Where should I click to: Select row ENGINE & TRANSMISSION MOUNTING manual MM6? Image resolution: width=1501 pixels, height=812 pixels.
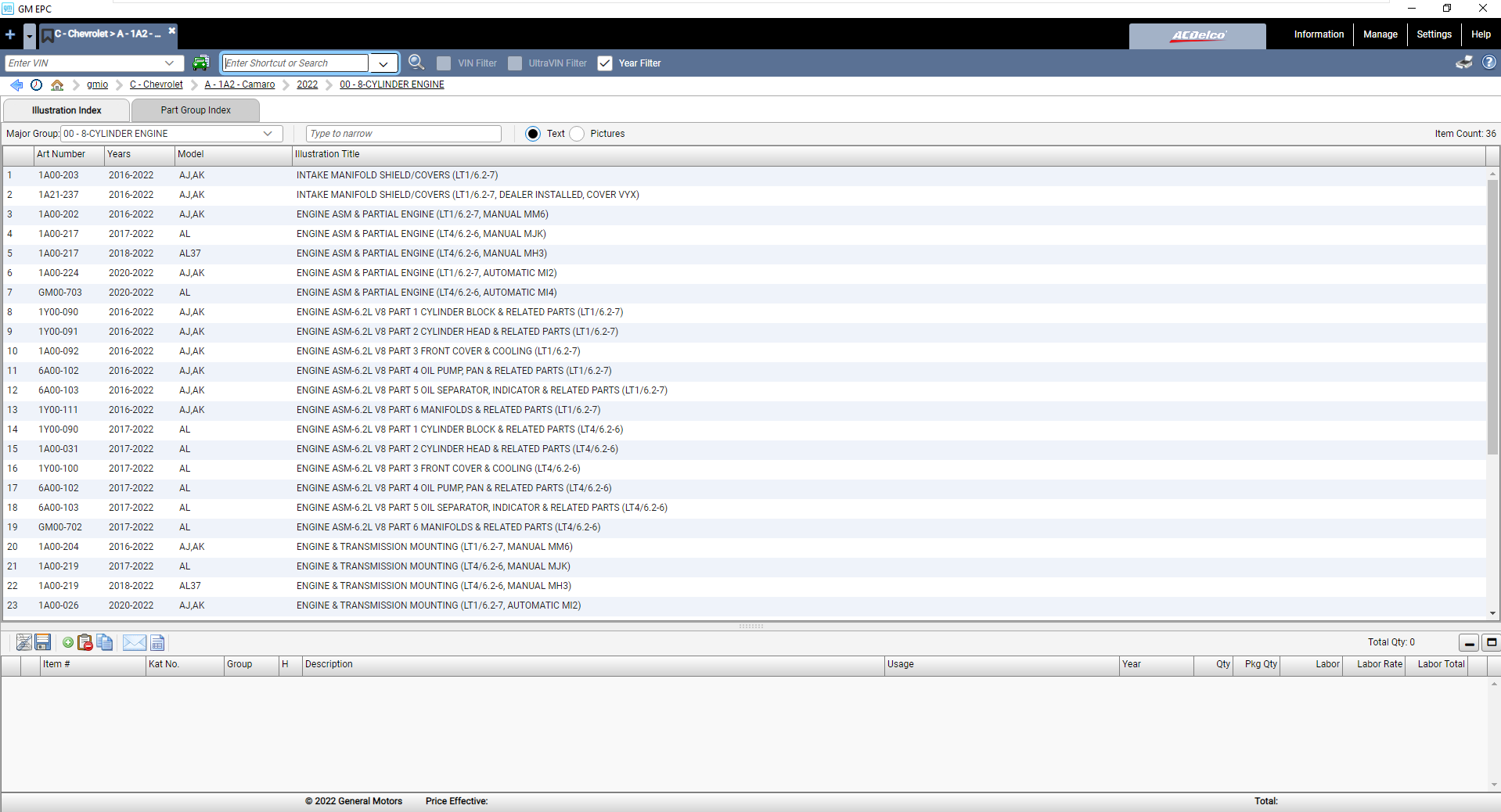743,547
